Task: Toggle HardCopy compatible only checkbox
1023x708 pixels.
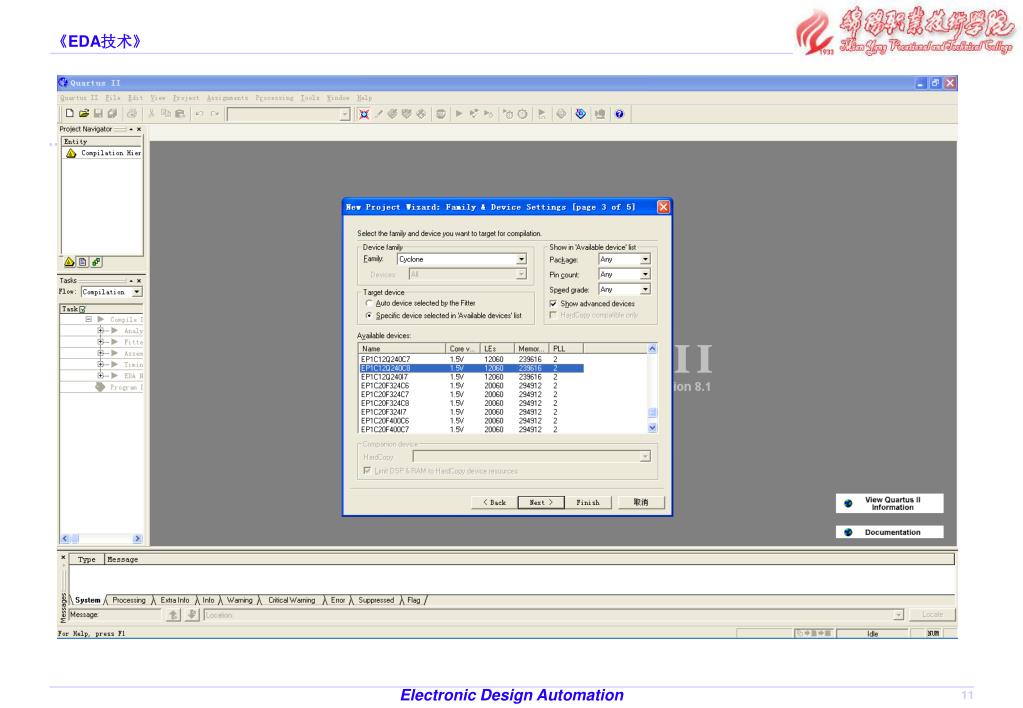Action: (553, 315)
